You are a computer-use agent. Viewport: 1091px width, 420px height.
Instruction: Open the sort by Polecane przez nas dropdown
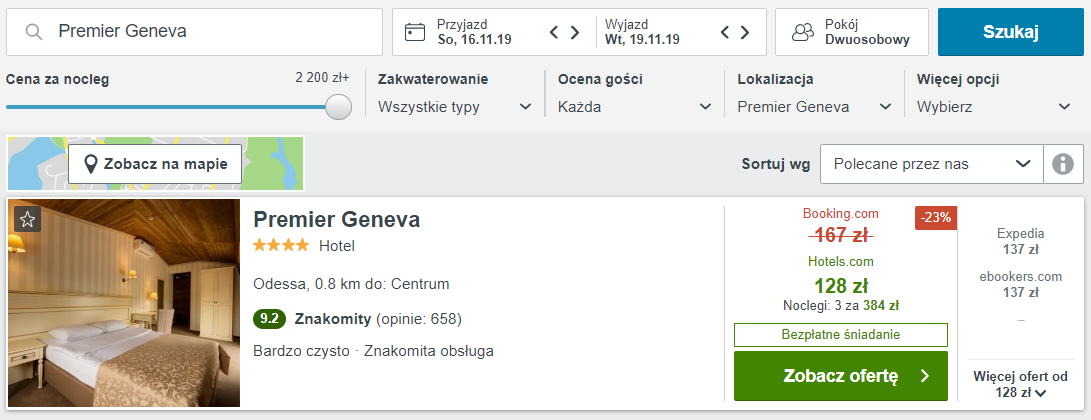[931, 164]
